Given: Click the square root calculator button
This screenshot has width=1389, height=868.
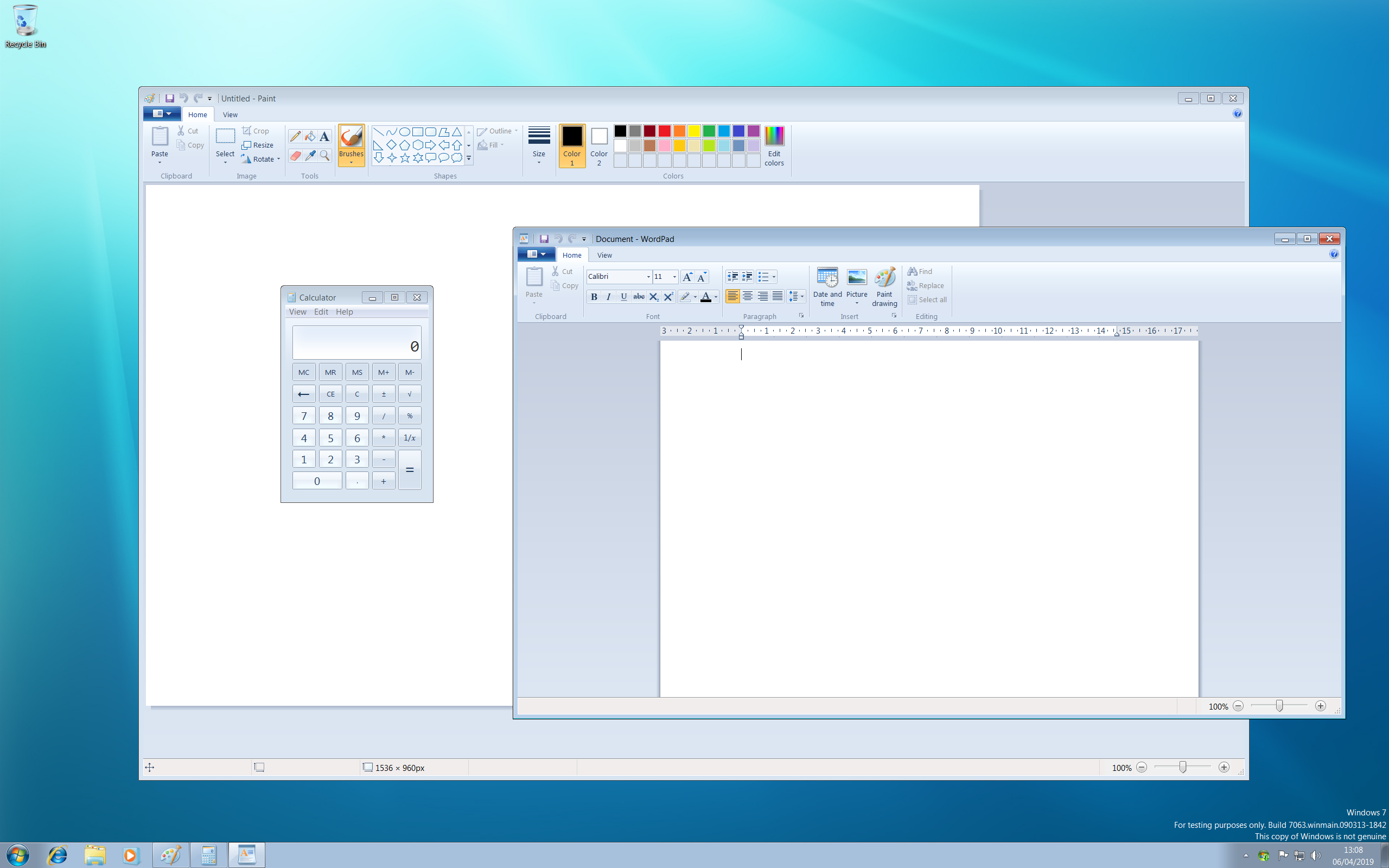Looking at the screenshot, I should 409,394.
